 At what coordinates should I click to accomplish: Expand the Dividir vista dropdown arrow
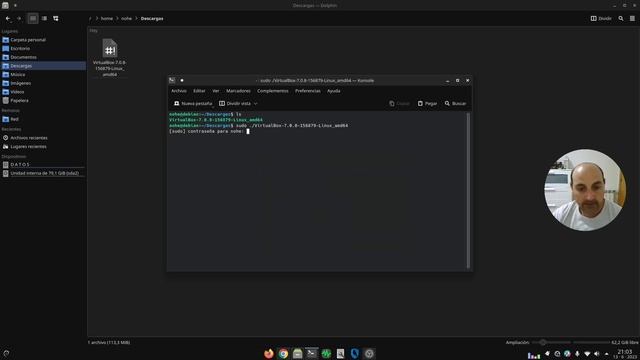[256, 104]
